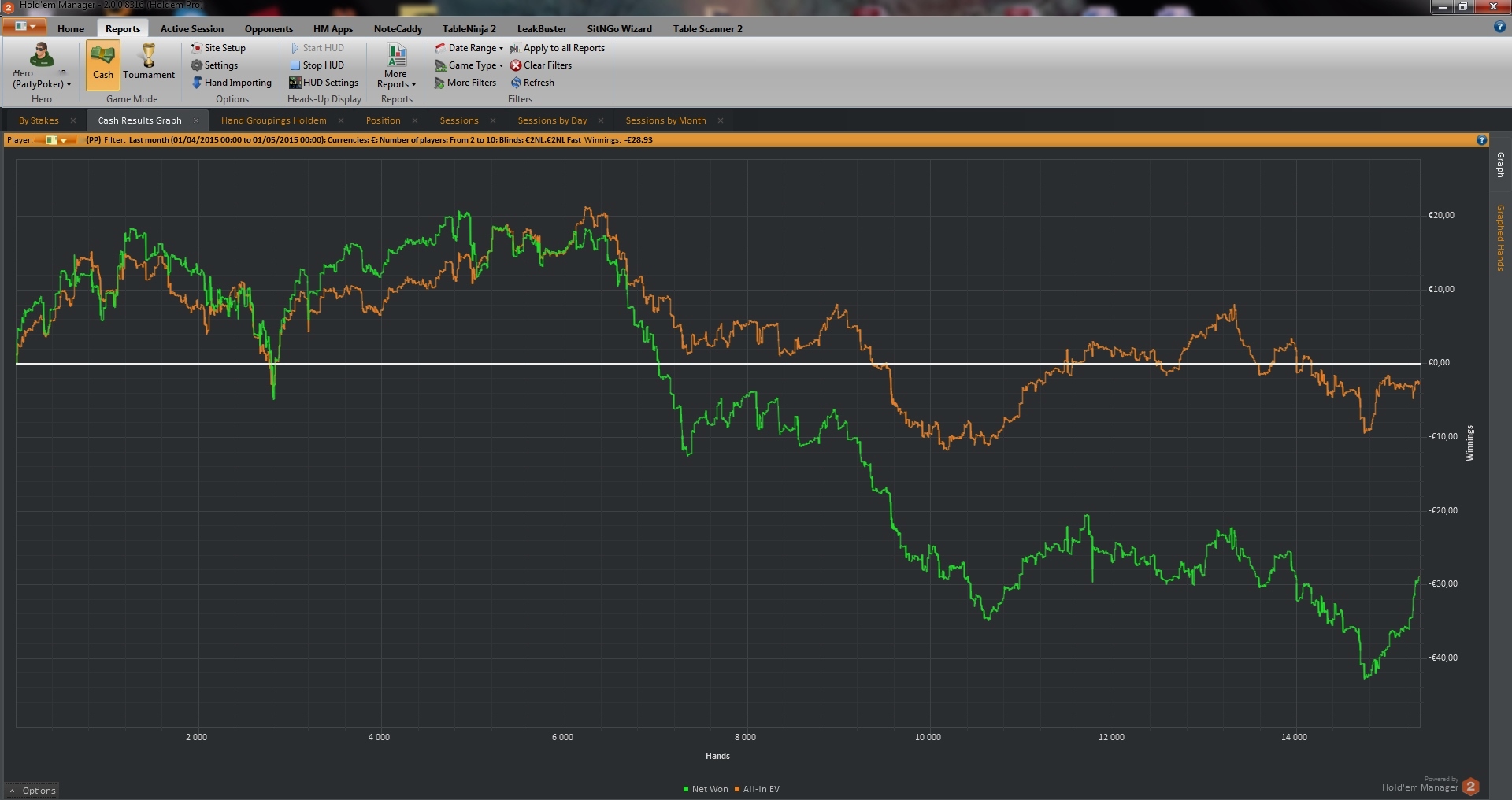The width and height of the screenshot is (1512, 800).
Task: Close the By Stakes report tab
Action: 73,120
